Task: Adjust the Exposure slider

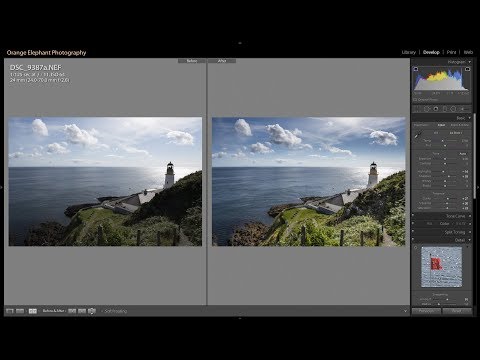Action: 445,159
